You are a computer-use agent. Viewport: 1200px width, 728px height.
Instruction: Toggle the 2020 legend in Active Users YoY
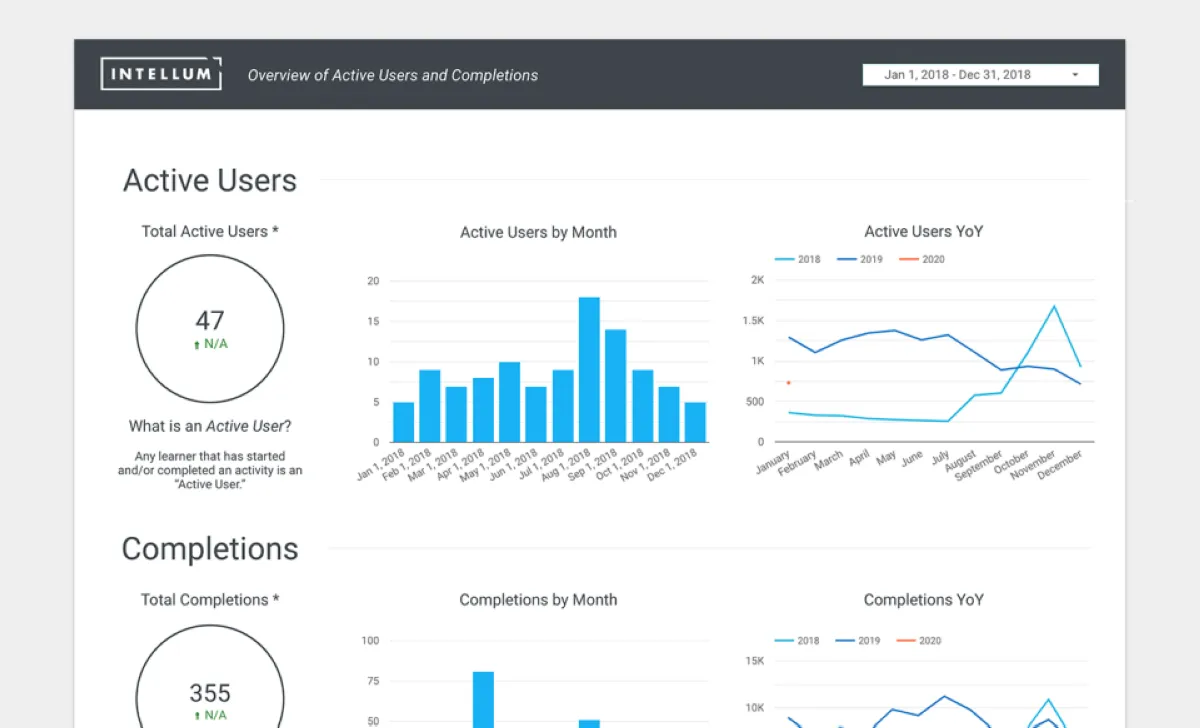tap(921, 259)
